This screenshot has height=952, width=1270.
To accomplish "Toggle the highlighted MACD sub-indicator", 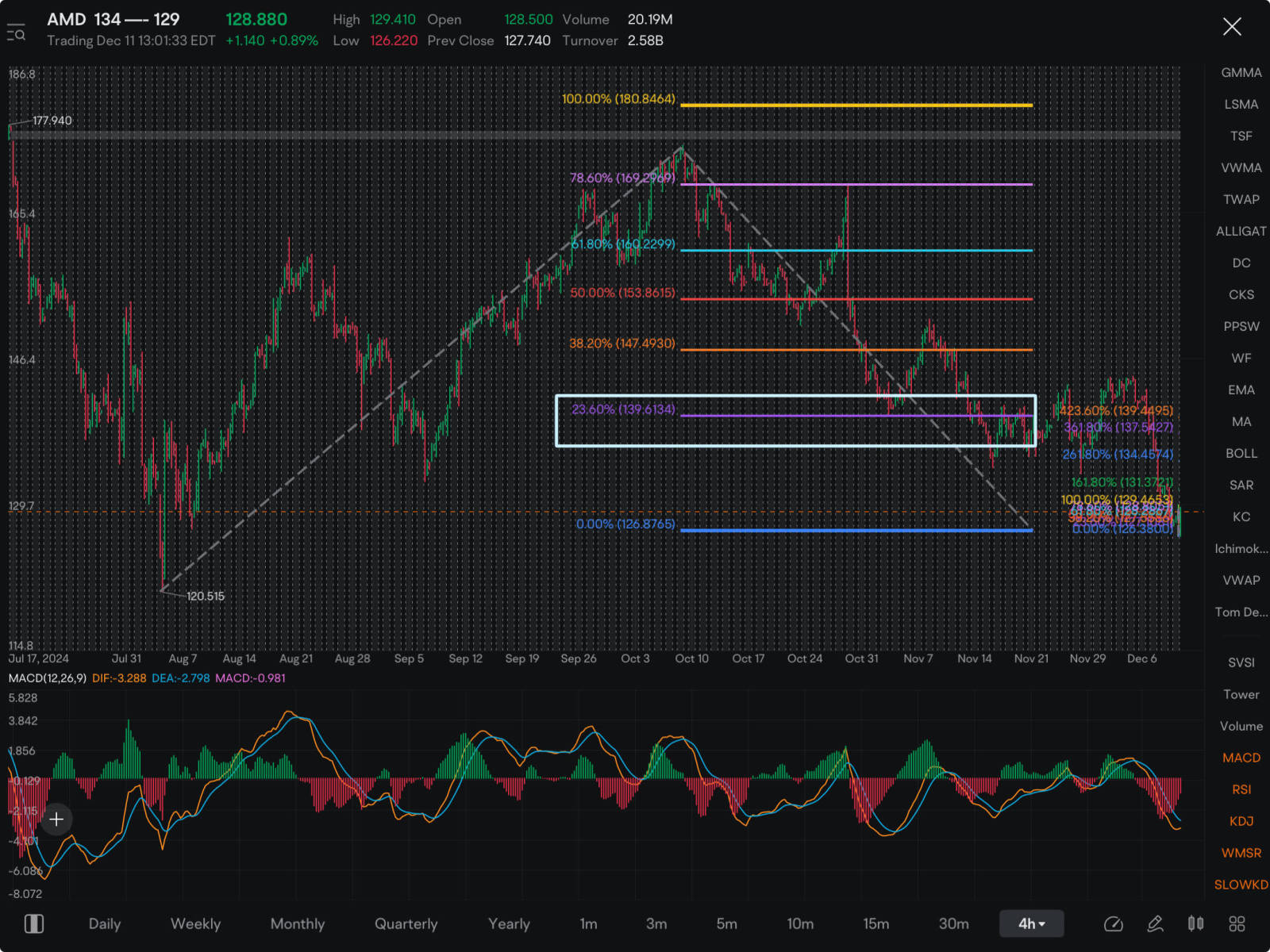I will tap(1241, 758).
